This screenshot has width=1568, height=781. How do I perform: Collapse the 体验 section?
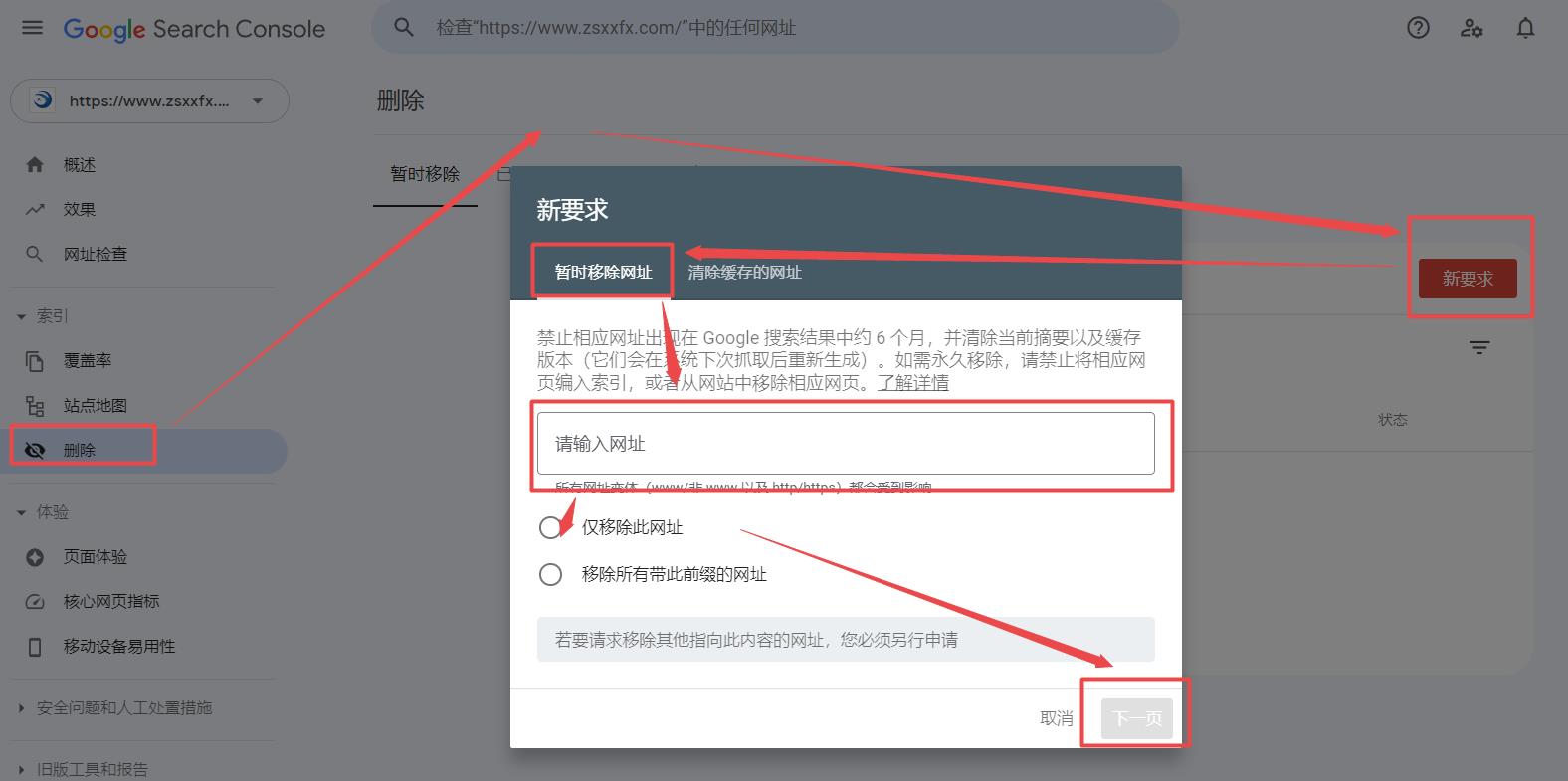click(x=22, y=513)
